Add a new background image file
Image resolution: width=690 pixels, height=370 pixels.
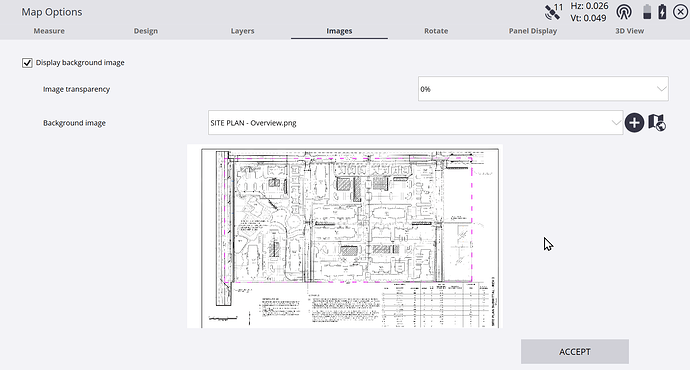(x=634, y=123)
